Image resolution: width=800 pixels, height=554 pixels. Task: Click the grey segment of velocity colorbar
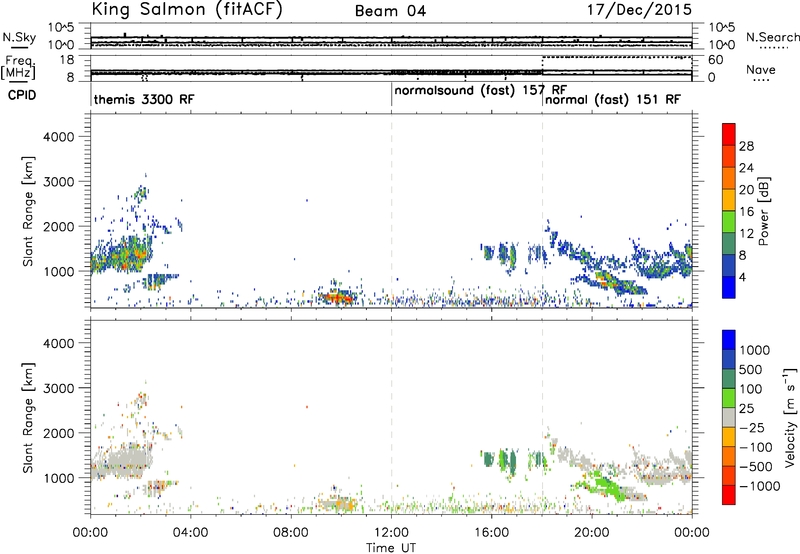729,418
